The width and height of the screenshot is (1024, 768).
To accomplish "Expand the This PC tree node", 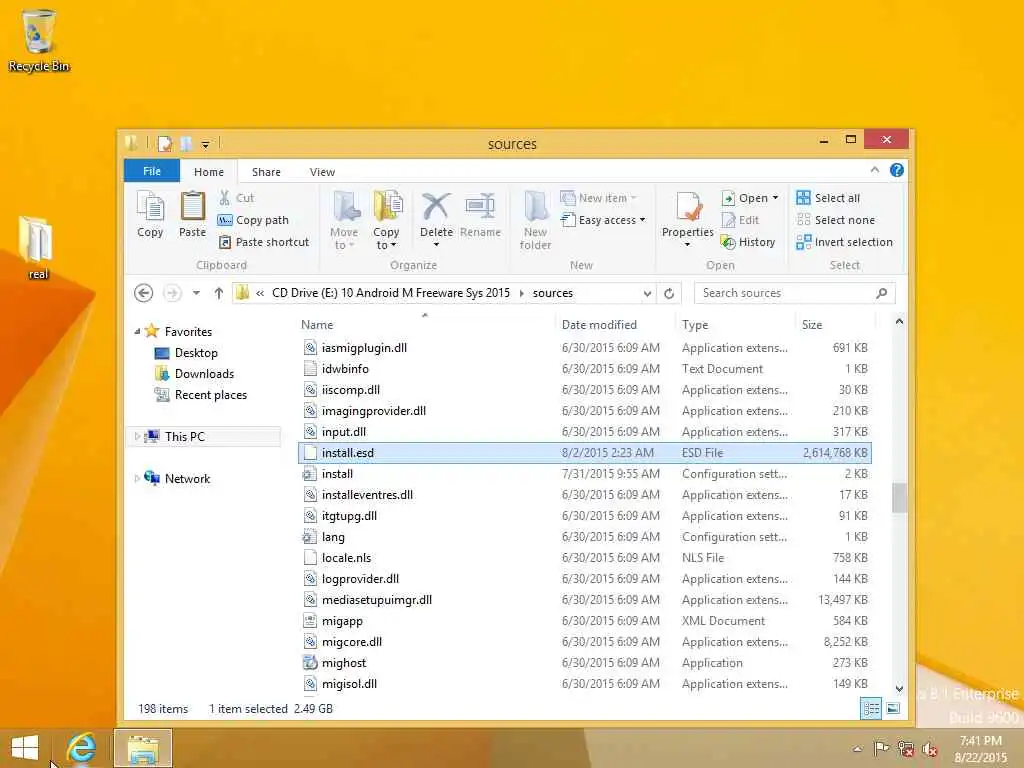I will 137,436.
